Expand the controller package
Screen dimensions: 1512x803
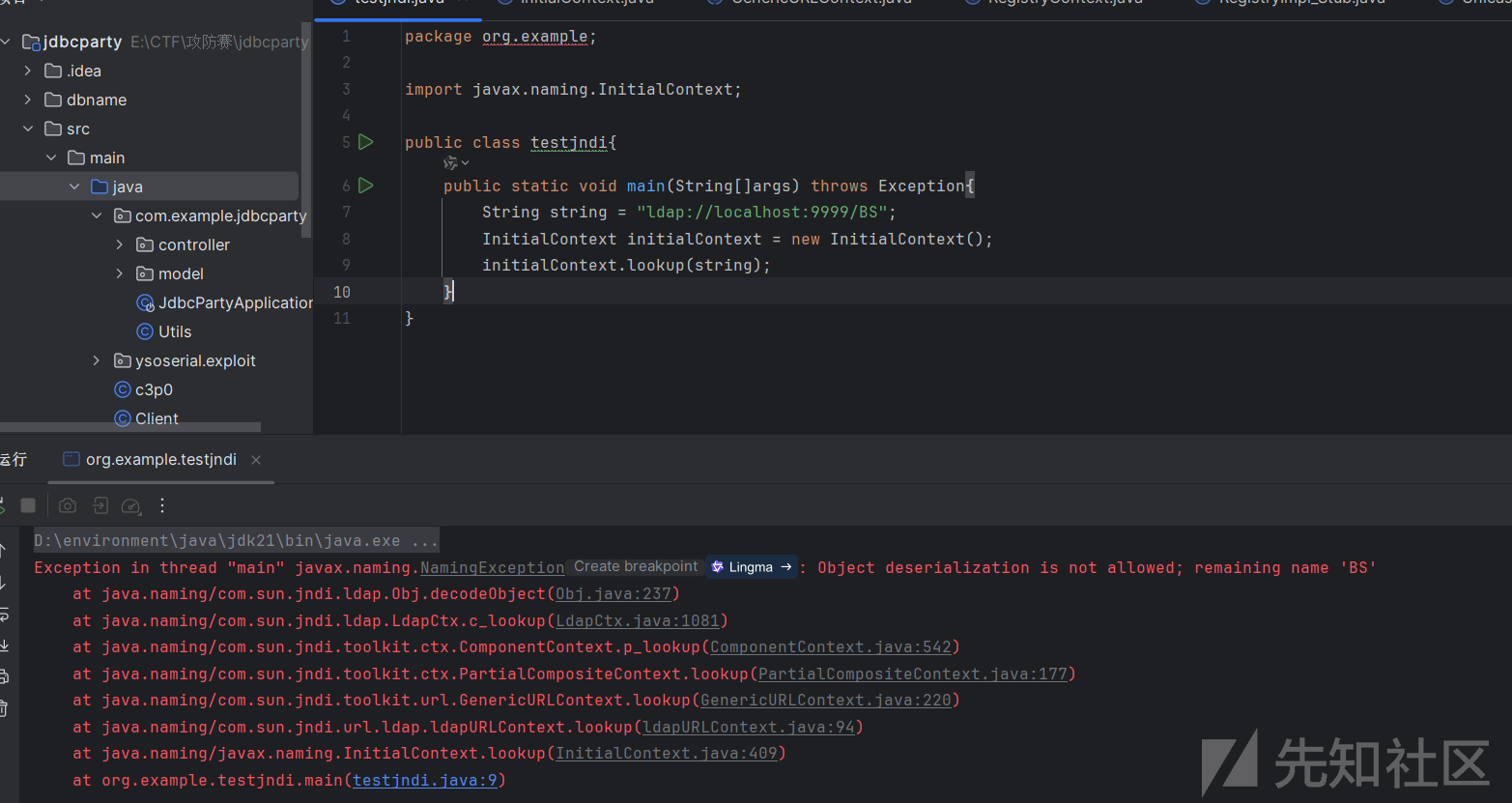[120, 244]
